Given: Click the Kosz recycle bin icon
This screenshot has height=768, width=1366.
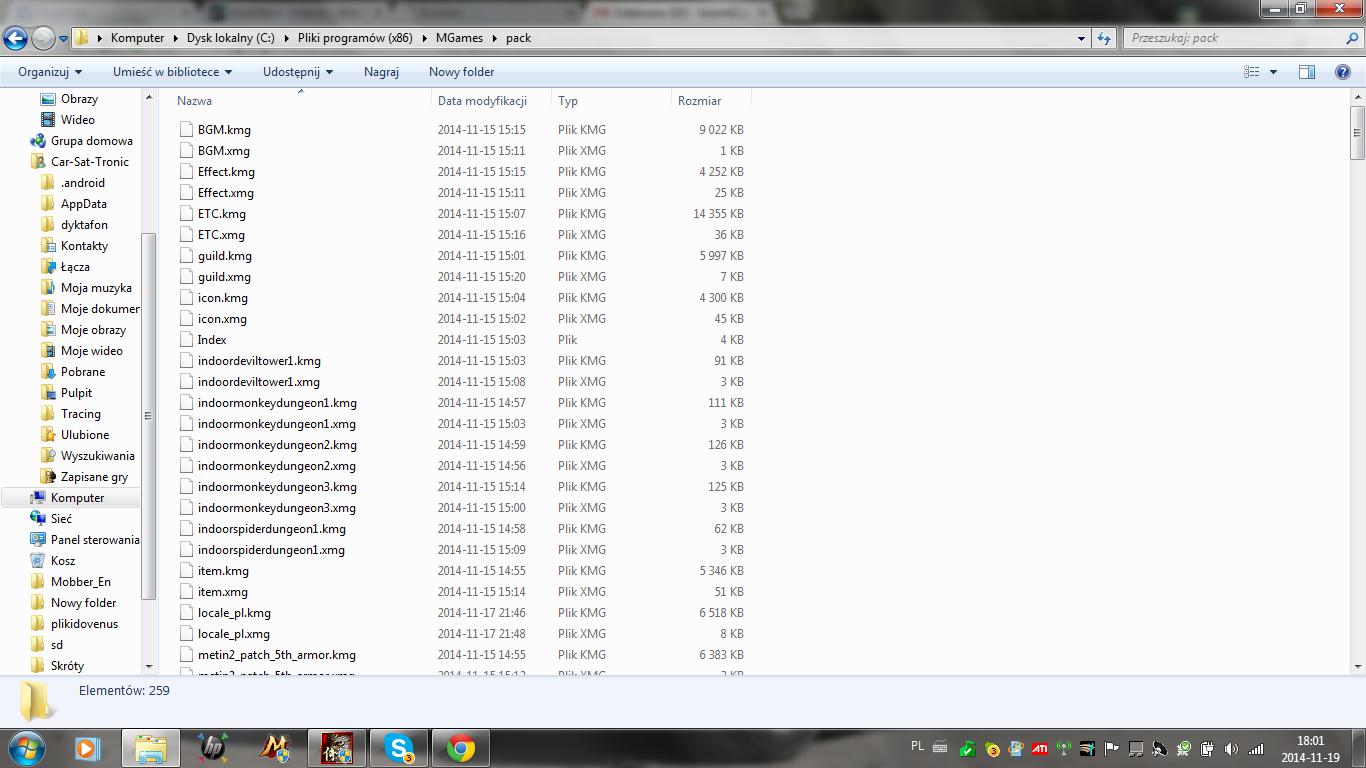Looking at the screenshot, I should point(38,561).
